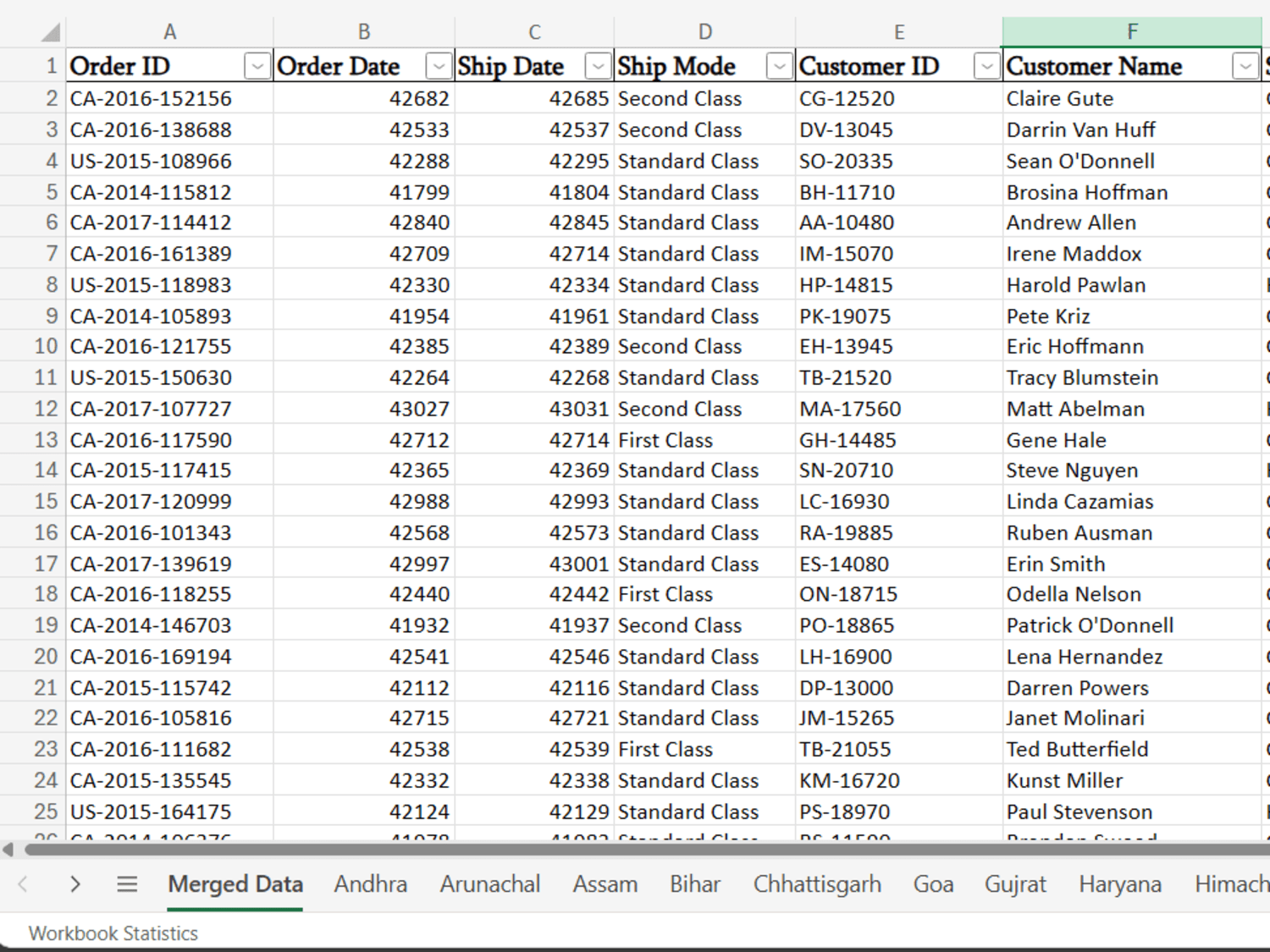The image size is (1270, 952).
Task: Click the scroll left arrow of horizontal scrollbar
Action: tap(8, 849)
